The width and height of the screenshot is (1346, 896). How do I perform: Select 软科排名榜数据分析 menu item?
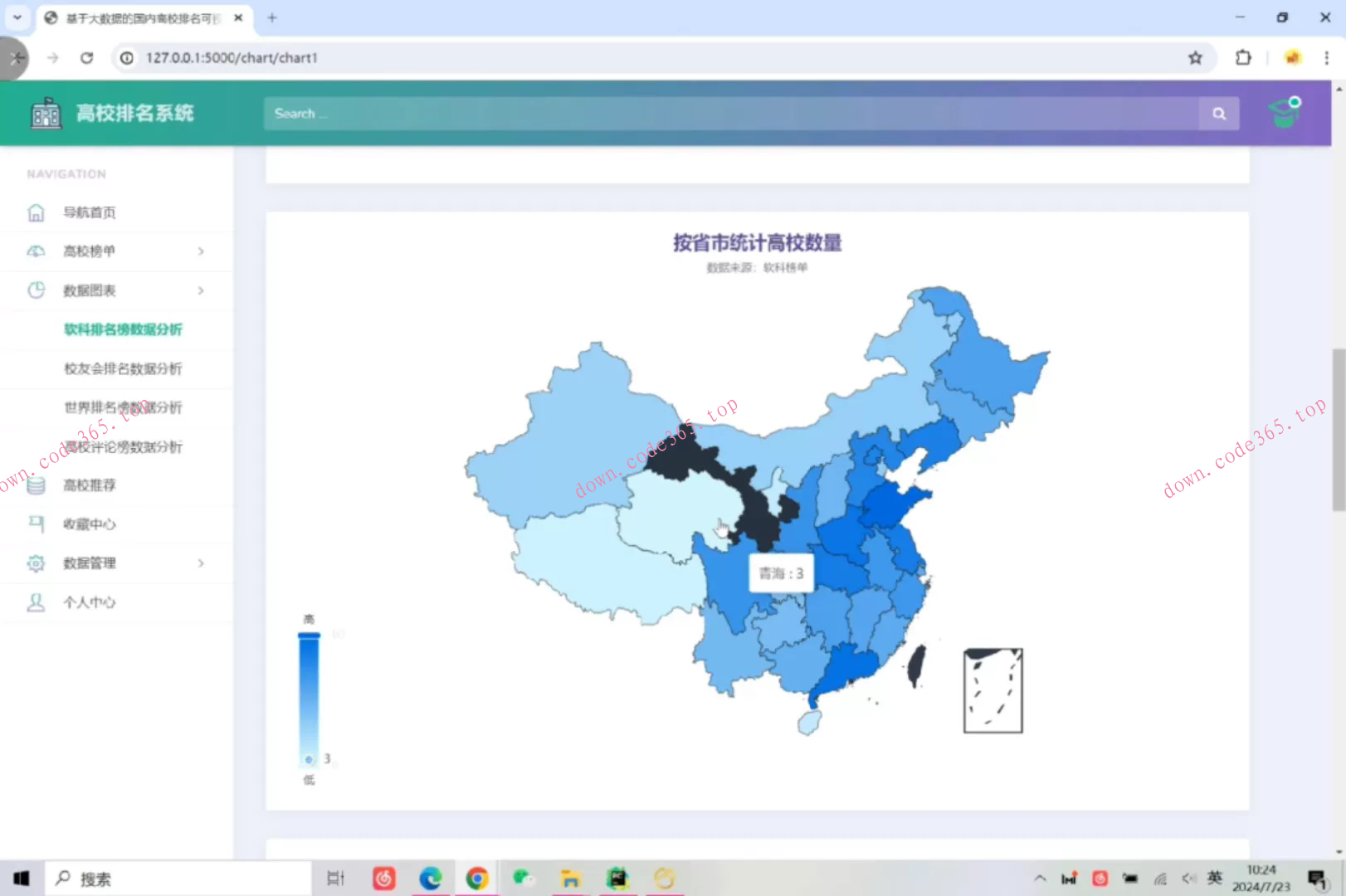click(123, 329)
